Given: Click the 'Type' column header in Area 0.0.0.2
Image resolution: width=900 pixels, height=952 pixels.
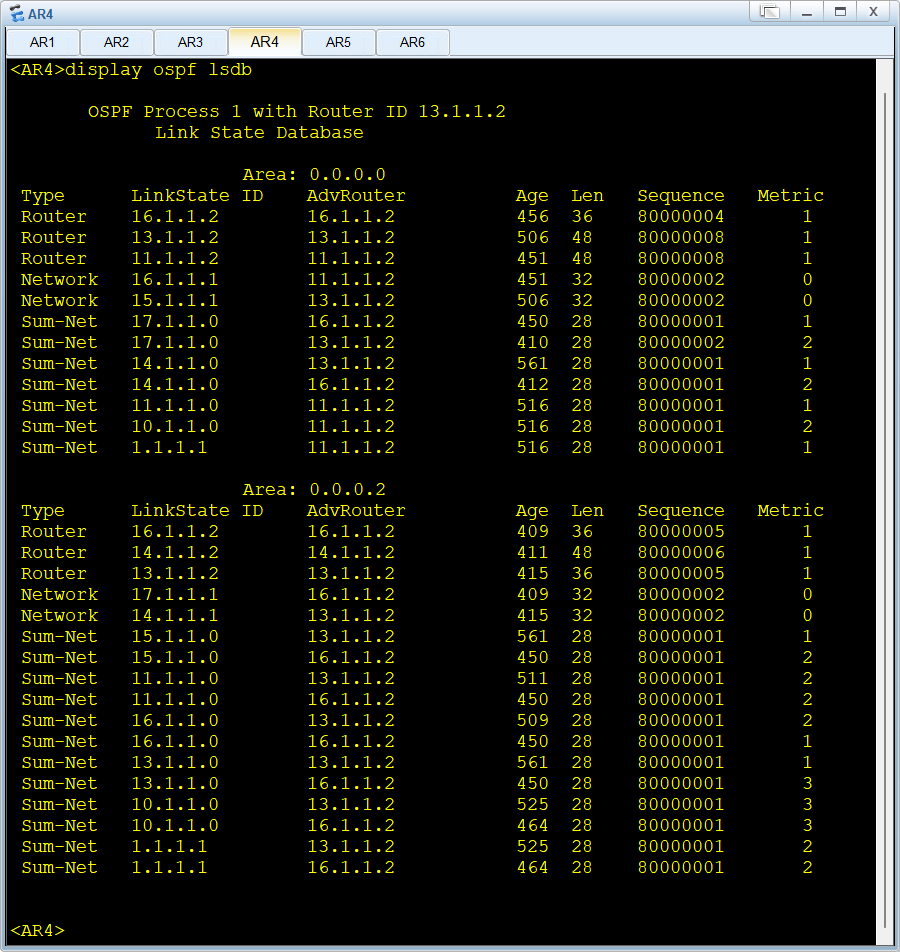Looking at the screenshot, I should (43, 511).
